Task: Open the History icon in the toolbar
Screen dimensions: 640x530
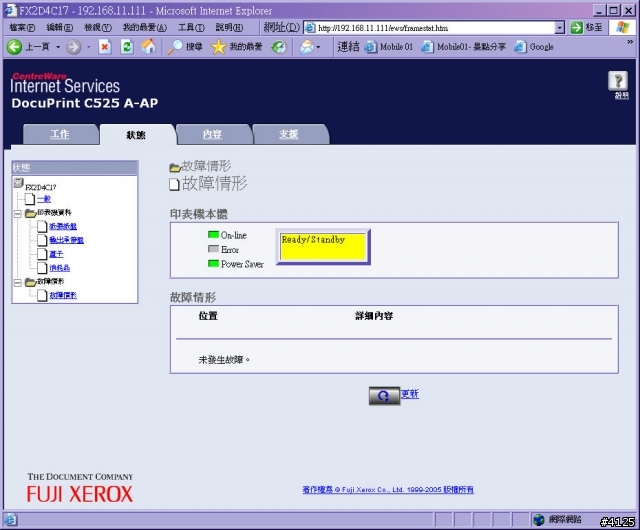Action: 279,47
